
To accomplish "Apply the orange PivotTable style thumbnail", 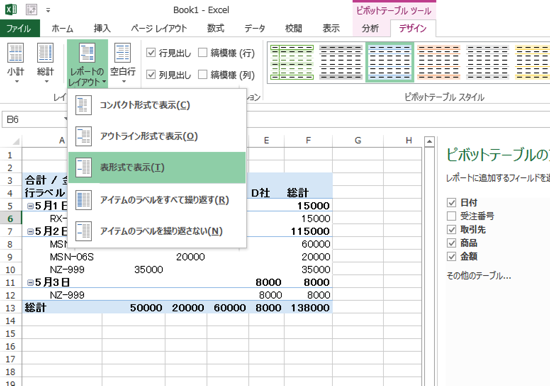I will click(438, 62).
